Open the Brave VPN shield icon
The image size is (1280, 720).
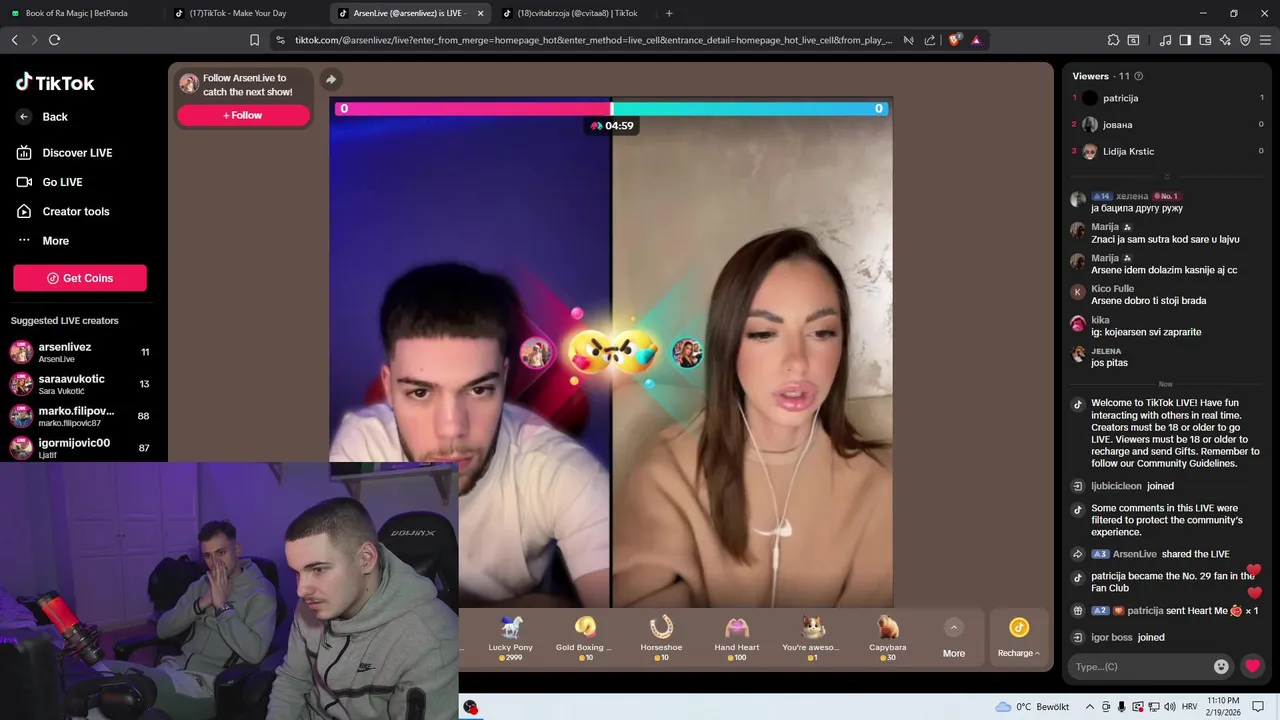pos(1245,40)
